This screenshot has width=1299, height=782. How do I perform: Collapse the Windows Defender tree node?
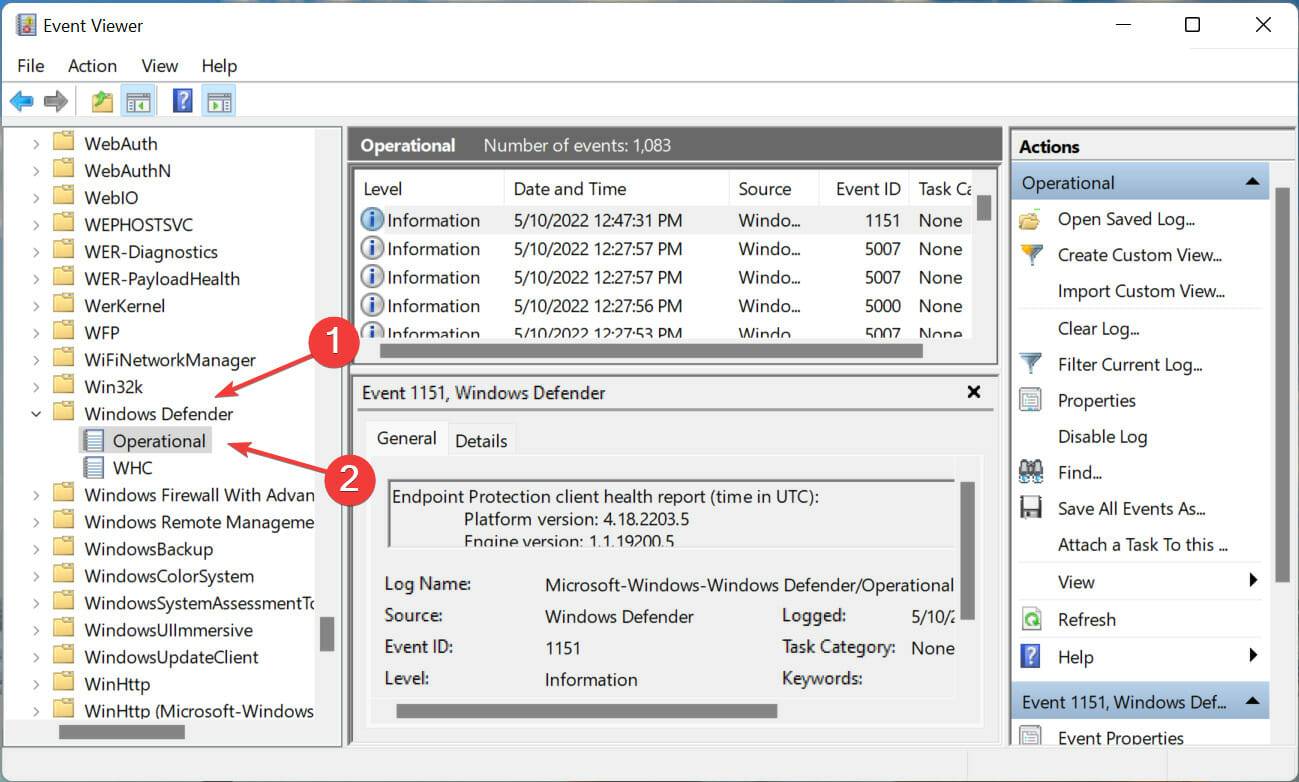pyautogui.click(x=36, y=413)
